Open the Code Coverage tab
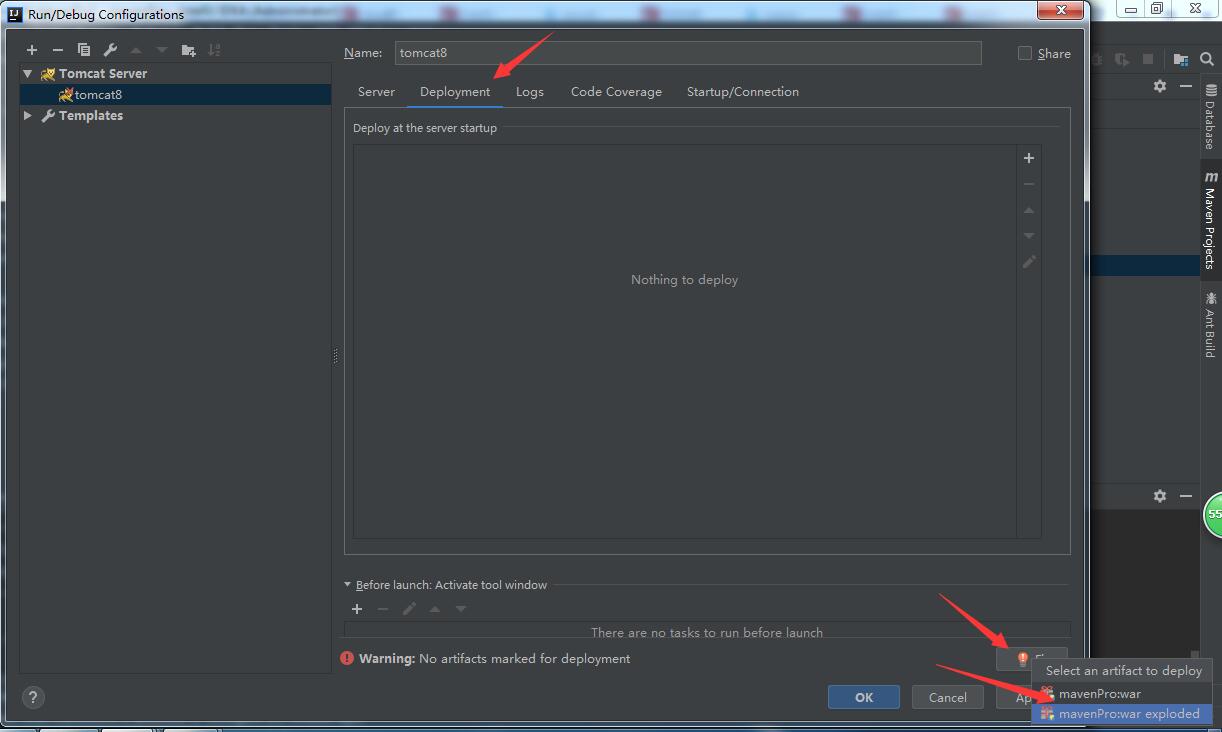The image size is (1222, 732). 616,92
